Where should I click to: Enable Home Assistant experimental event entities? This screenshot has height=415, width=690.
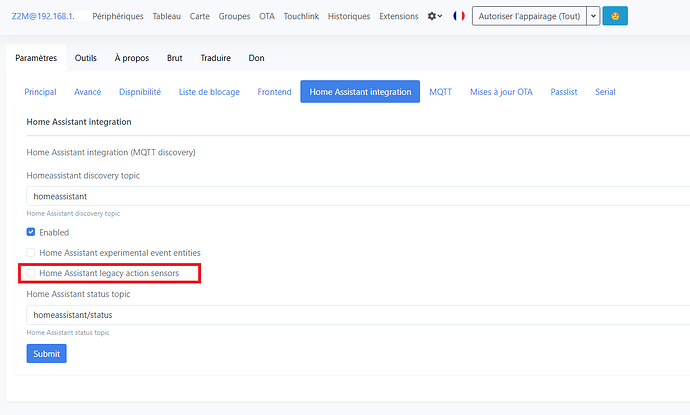[31, 253]
